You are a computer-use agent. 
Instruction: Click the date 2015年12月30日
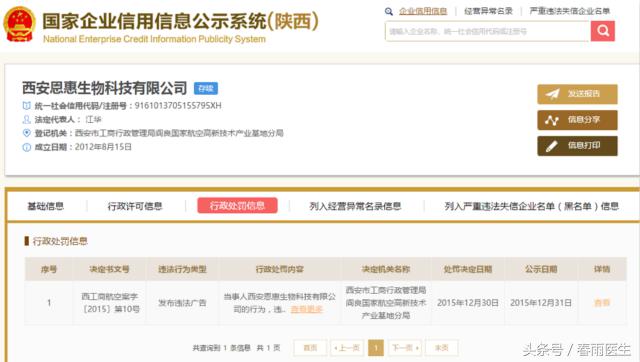[x=468, y=303]
